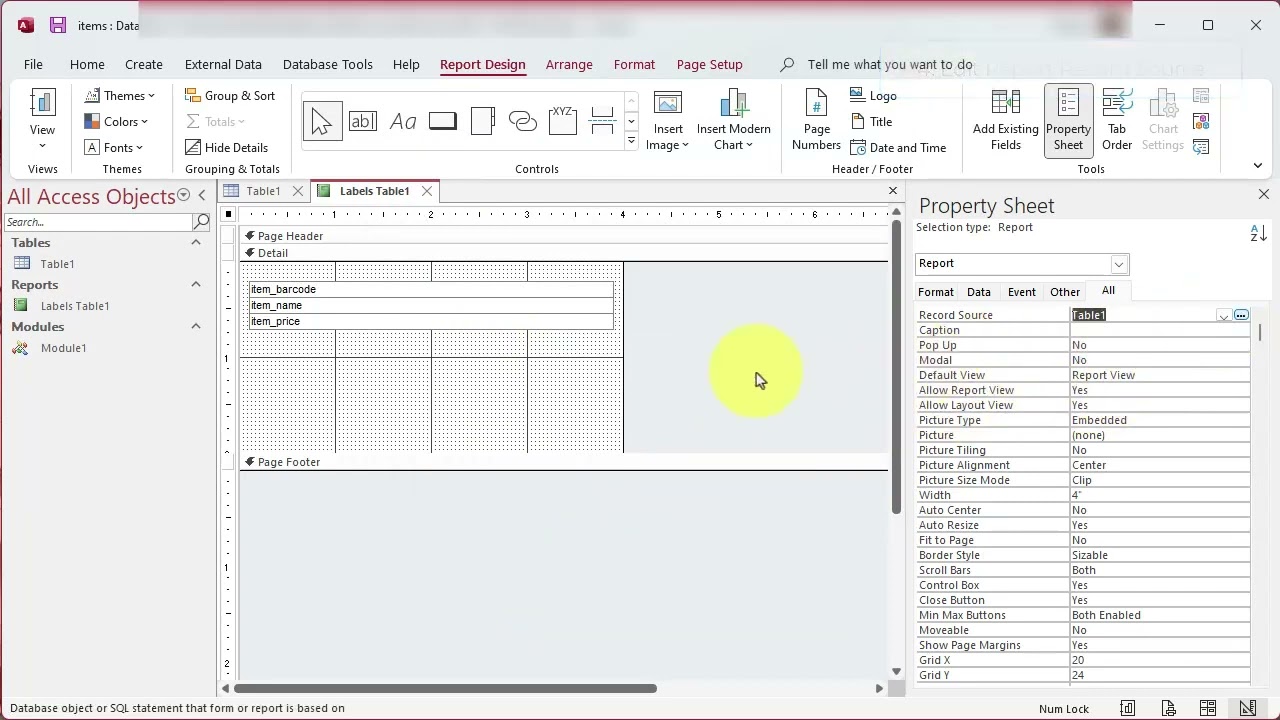This screenshot has height=720, width=1280.
Task: Switch to the Arrange ribbon tab
Action: coord(569,64)
